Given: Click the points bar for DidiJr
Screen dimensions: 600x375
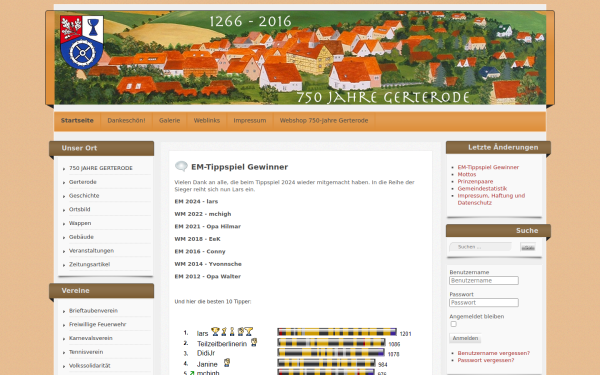Looking at the screenshot, I should pyautogui.click(x=331, y=352).
